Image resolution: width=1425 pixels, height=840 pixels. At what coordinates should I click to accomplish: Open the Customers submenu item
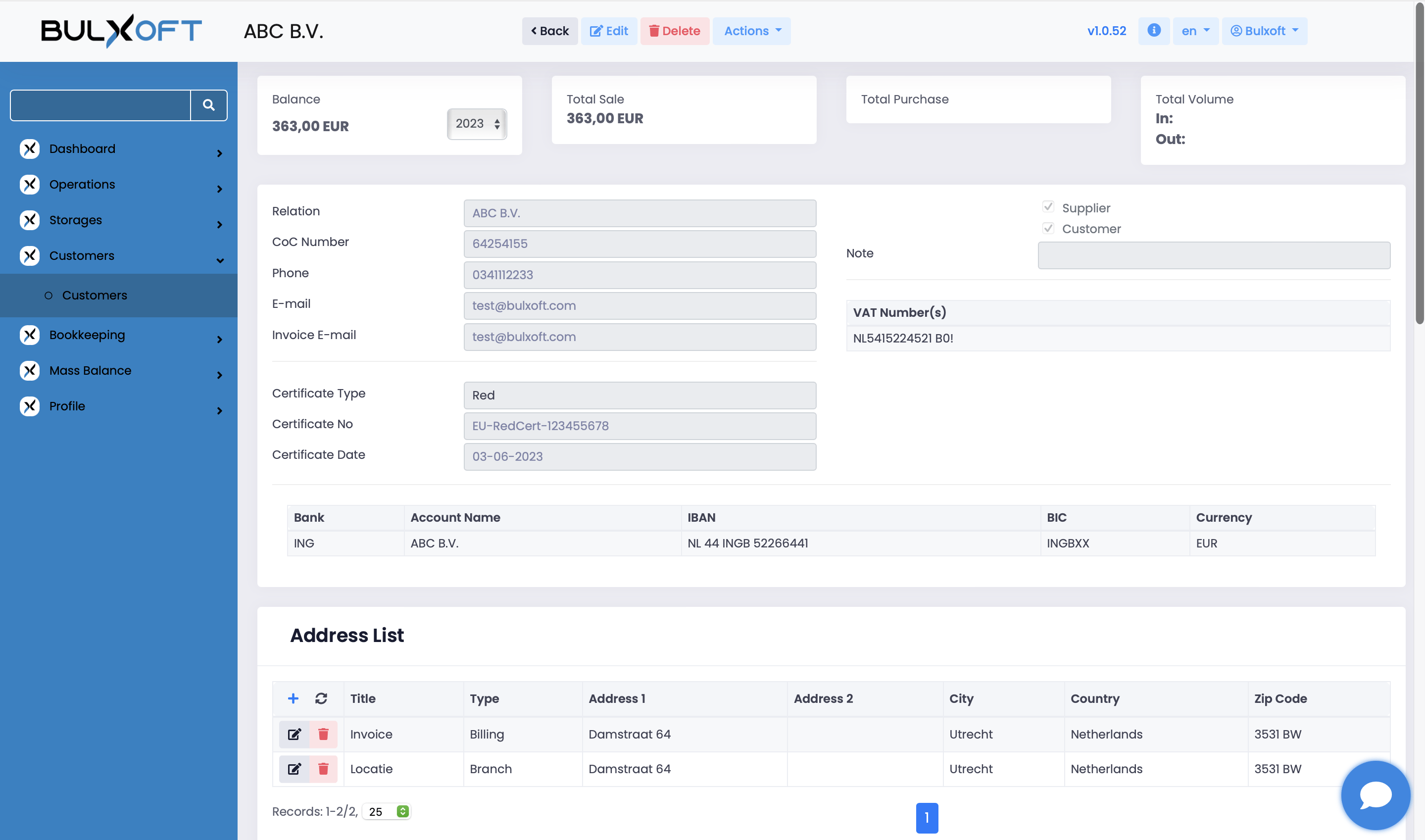tap(95, 295)
